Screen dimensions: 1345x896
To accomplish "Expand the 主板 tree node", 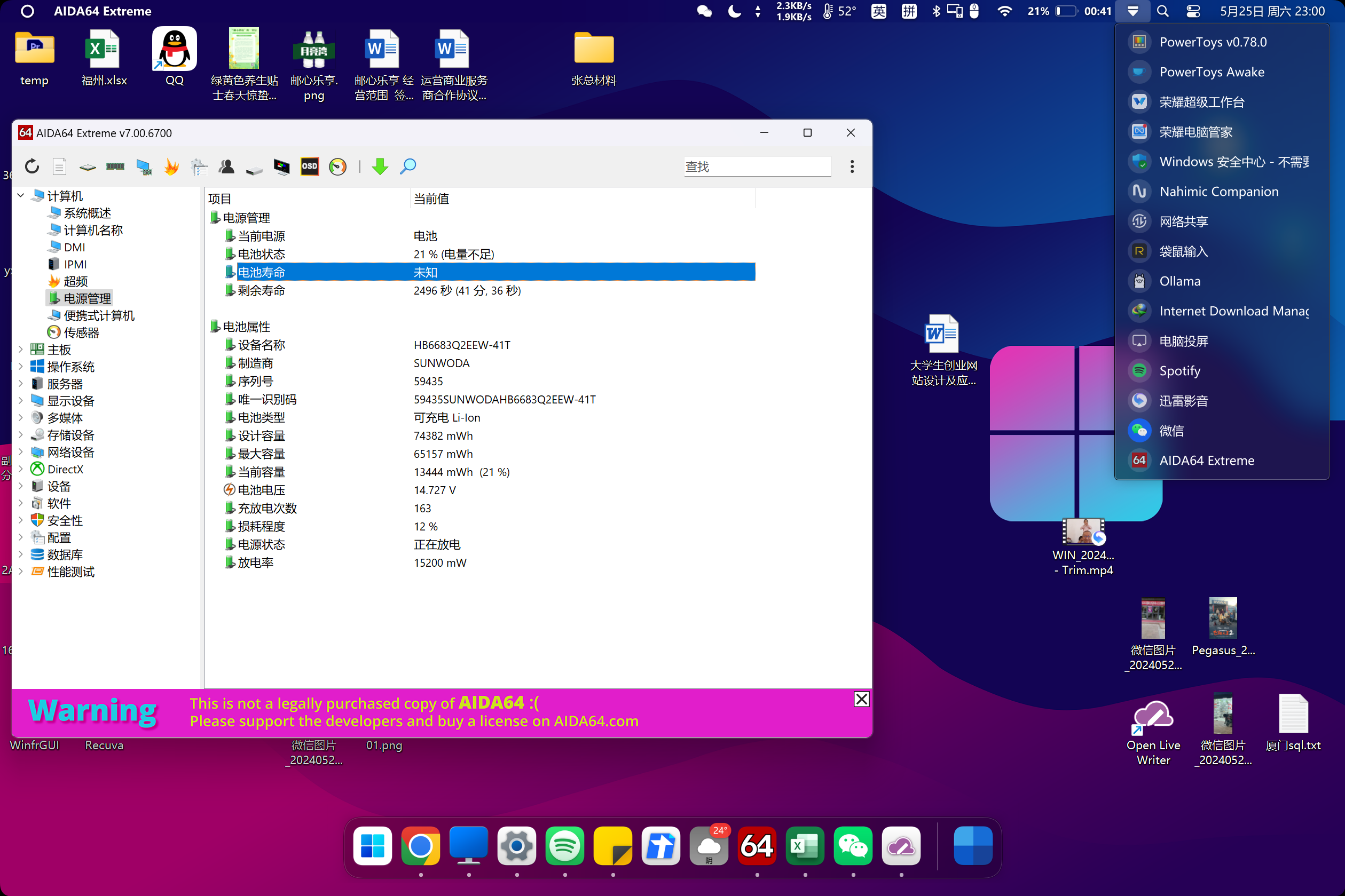I will [21, 349].
